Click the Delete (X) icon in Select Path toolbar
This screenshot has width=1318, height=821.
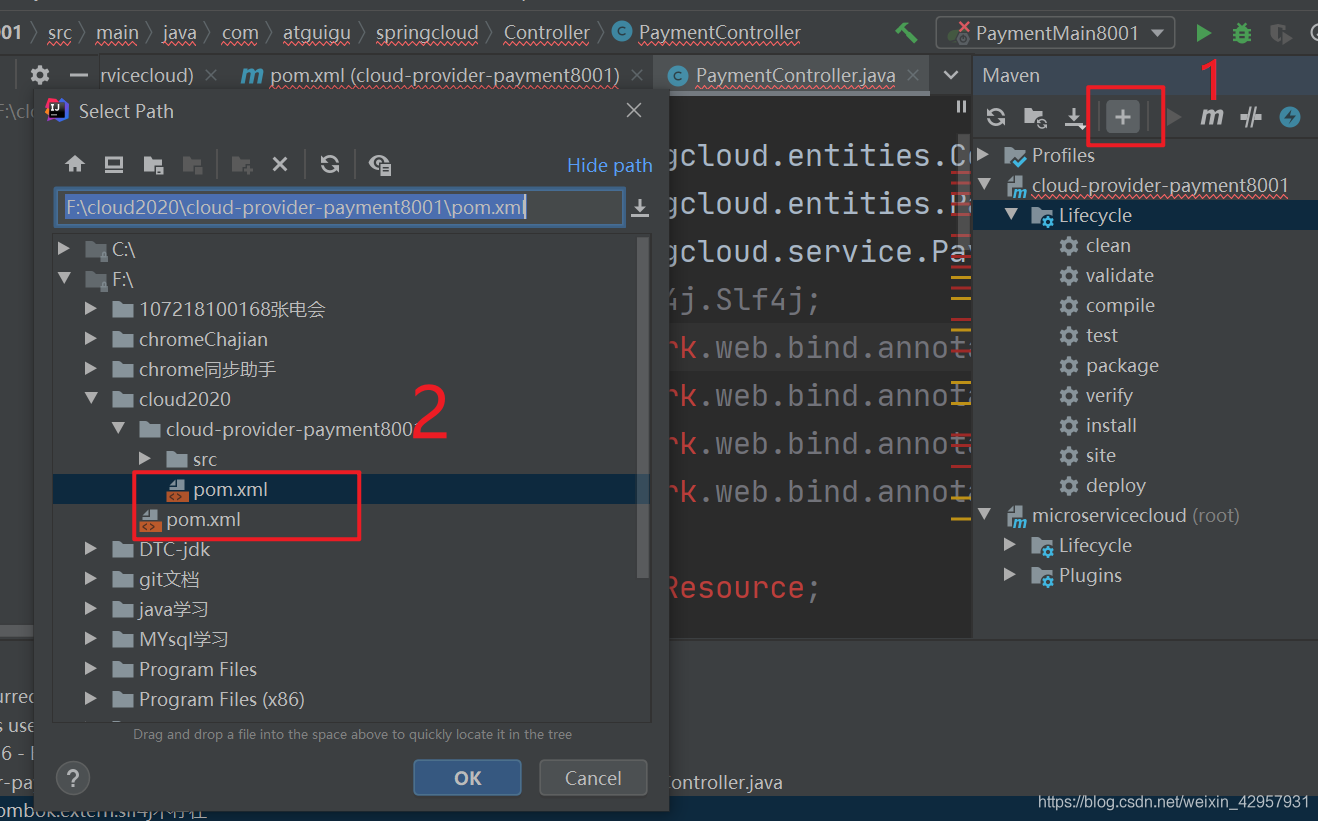[280, 165]
